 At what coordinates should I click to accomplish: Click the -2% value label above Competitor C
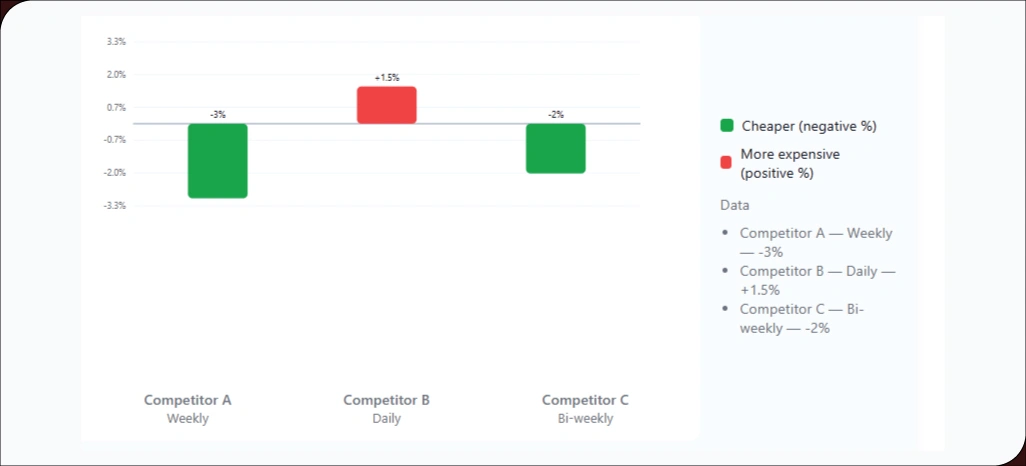tap(556, 115)
